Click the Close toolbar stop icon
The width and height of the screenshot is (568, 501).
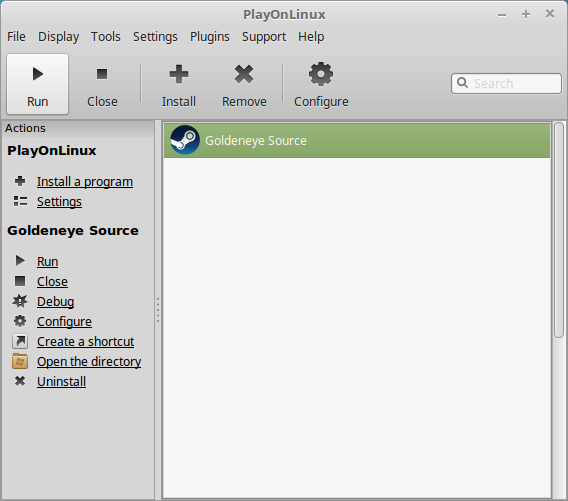(102, 74)
